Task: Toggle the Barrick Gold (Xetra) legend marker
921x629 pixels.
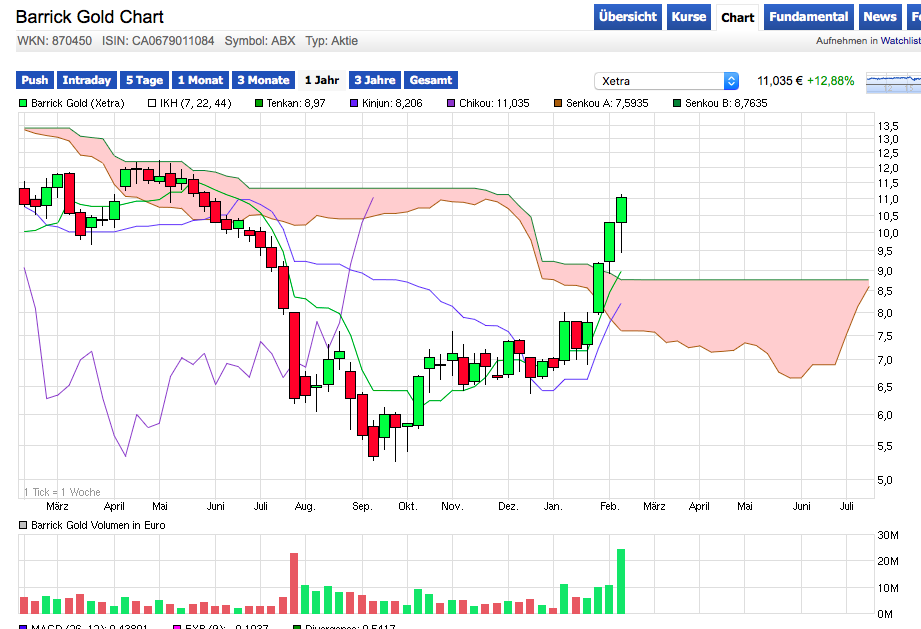Action: click(22, 103)
